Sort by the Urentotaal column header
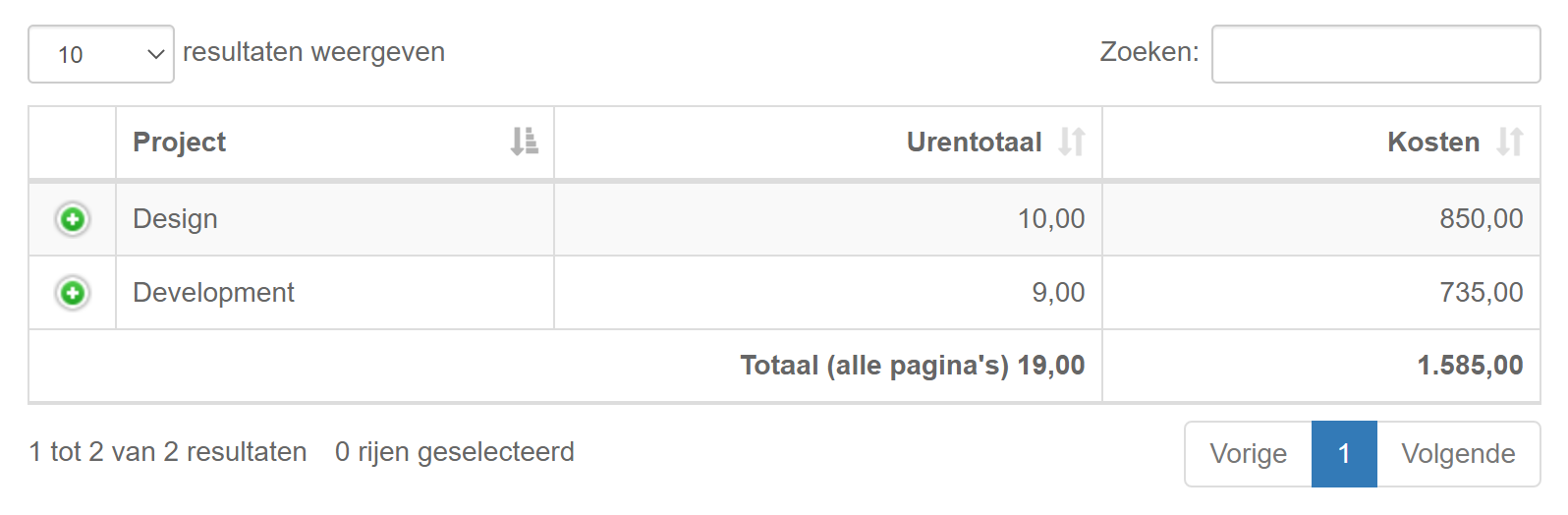The width and height of the screenshot is (1568, 515). (x=973, y=143)
